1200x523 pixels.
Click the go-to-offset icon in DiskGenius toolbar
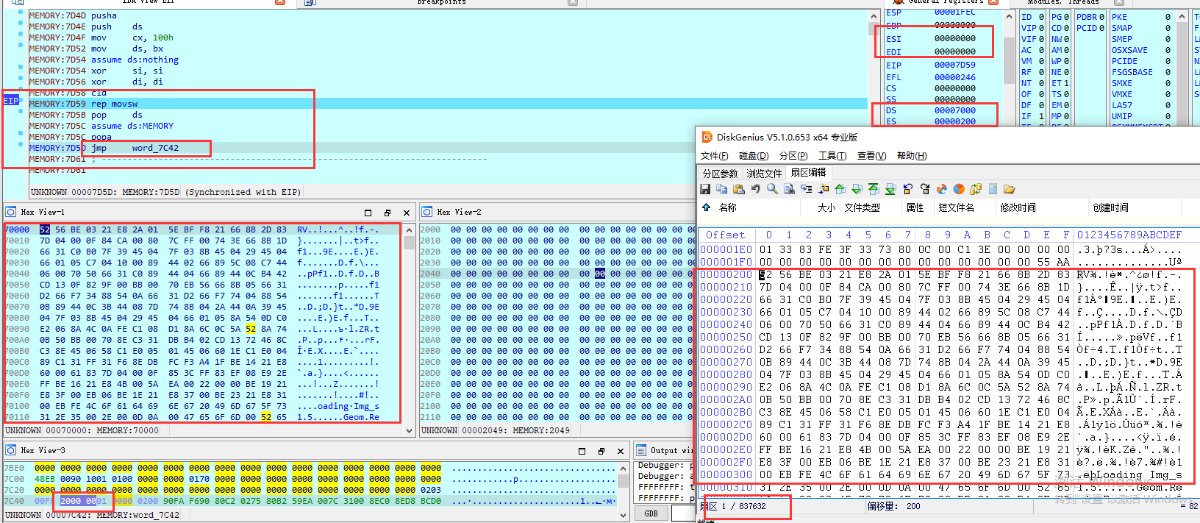[807, 188]
